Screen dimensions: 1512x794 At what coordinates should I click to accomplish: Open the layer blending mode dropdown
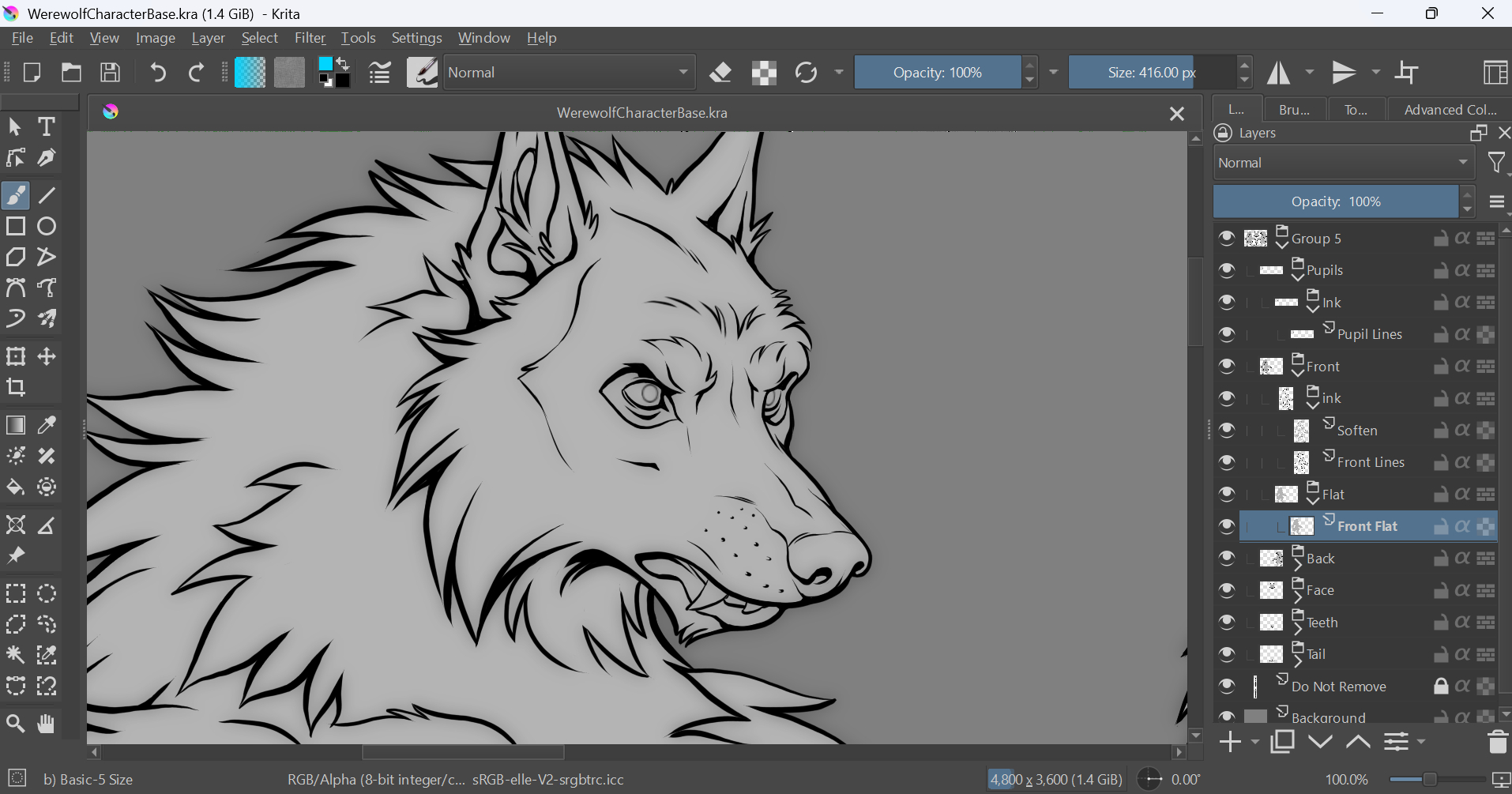(x=1343, y=163)
